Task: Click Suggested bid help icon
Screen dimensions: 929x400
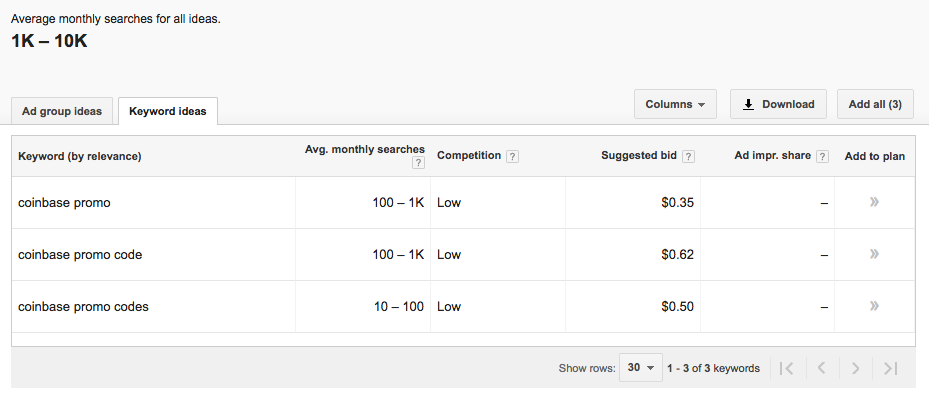Action: [x=688, y=156]
